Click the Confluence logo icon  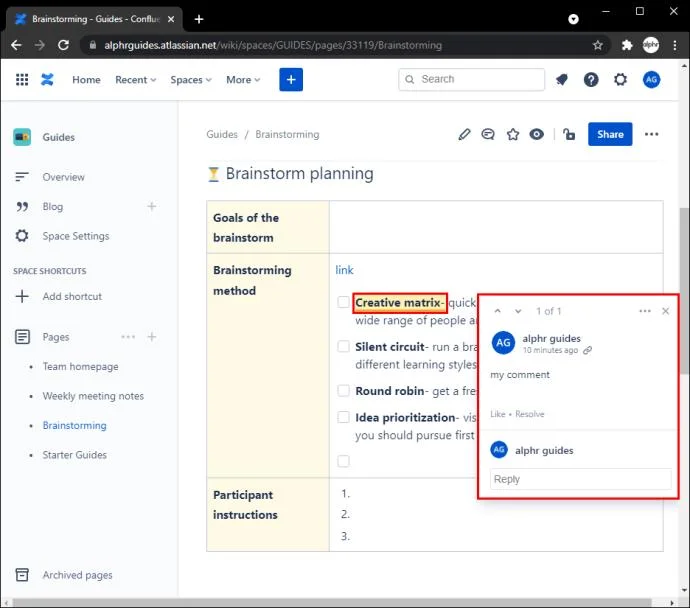pyautogui.click(x=48, y=80)
